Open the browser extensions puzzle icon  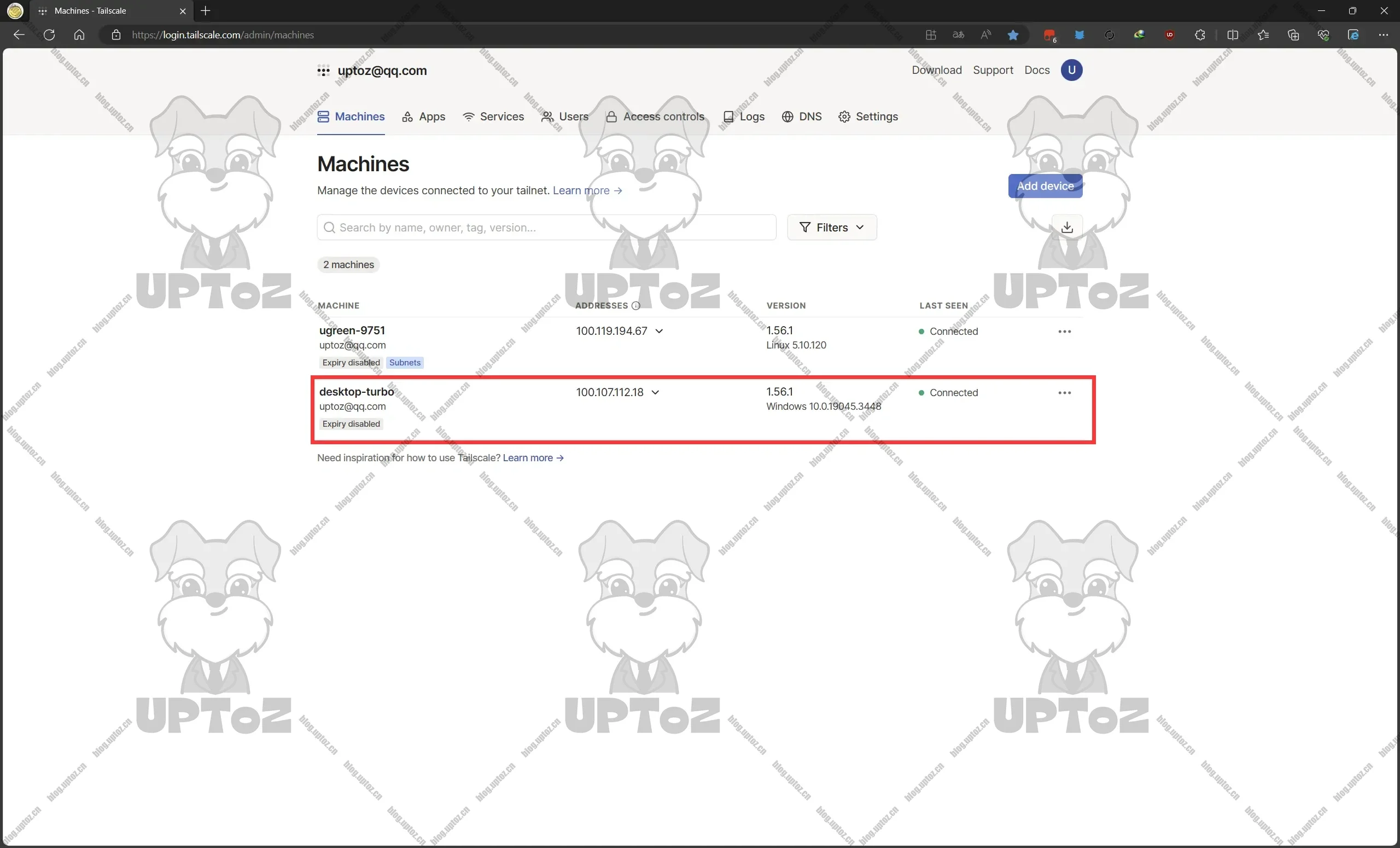[x=1199, y=35]
